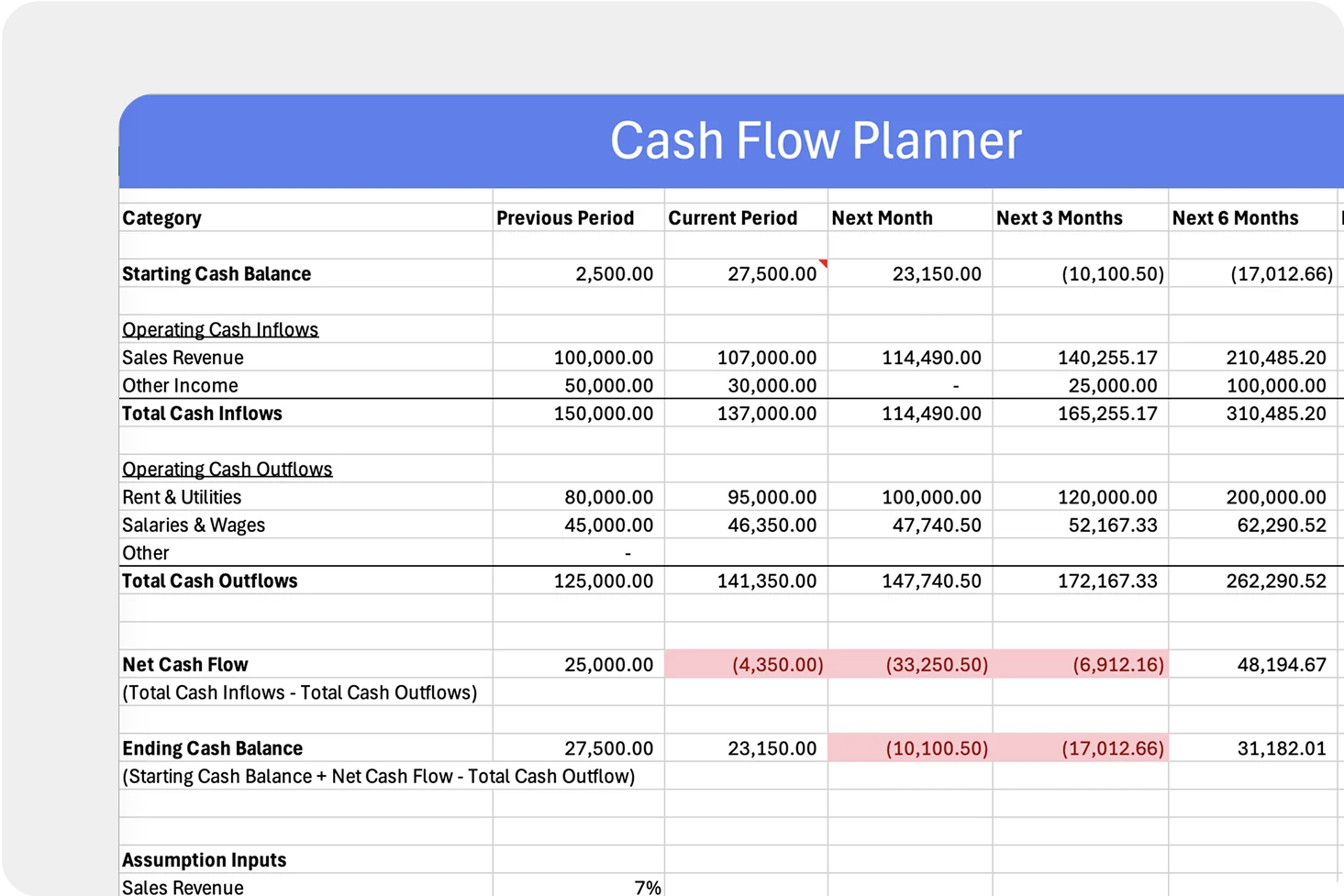Viewport: 1344px width, 896px height.
Task: Click the Ending Cash Balance row label
Action: click(x=213, y=748)
